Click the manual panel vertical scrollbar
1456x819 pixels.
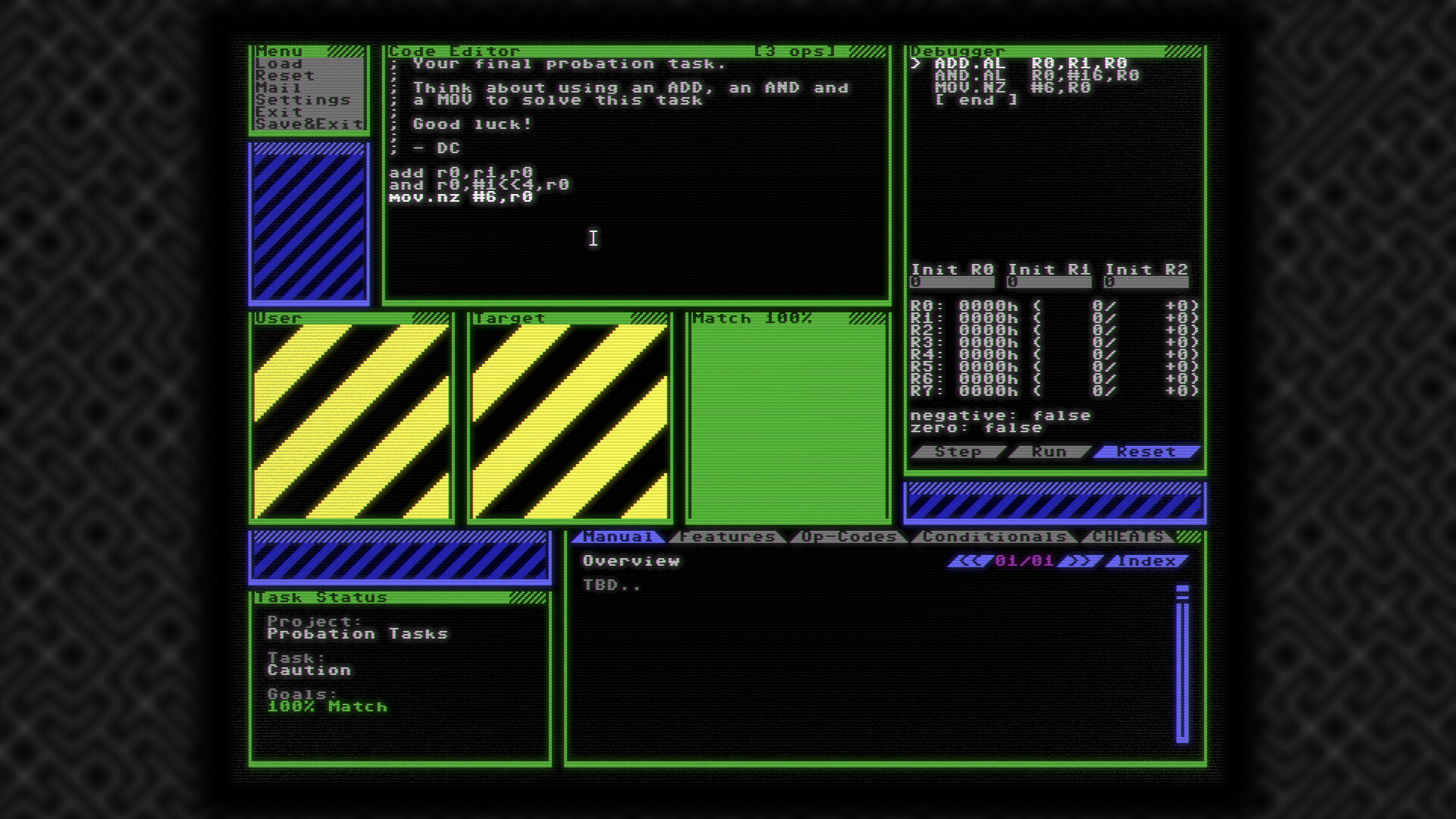[x=1182, y=664]
